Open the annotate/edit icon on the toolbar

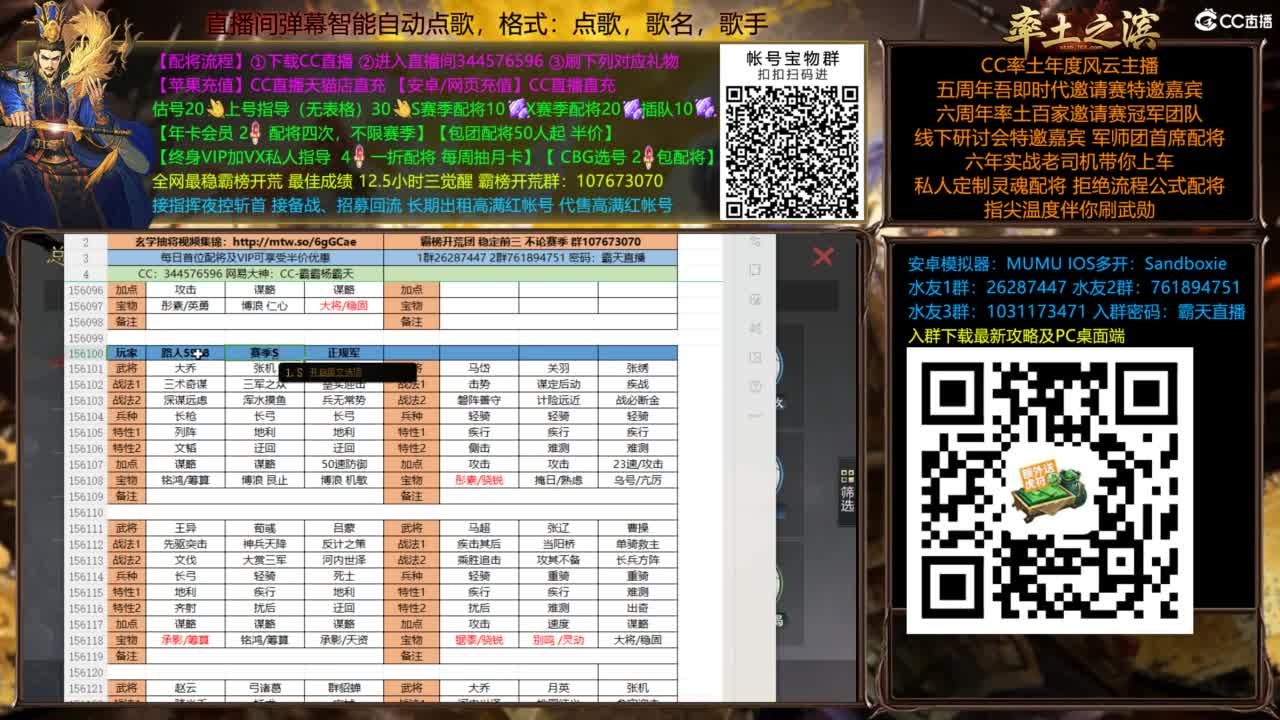click(757, 297)
